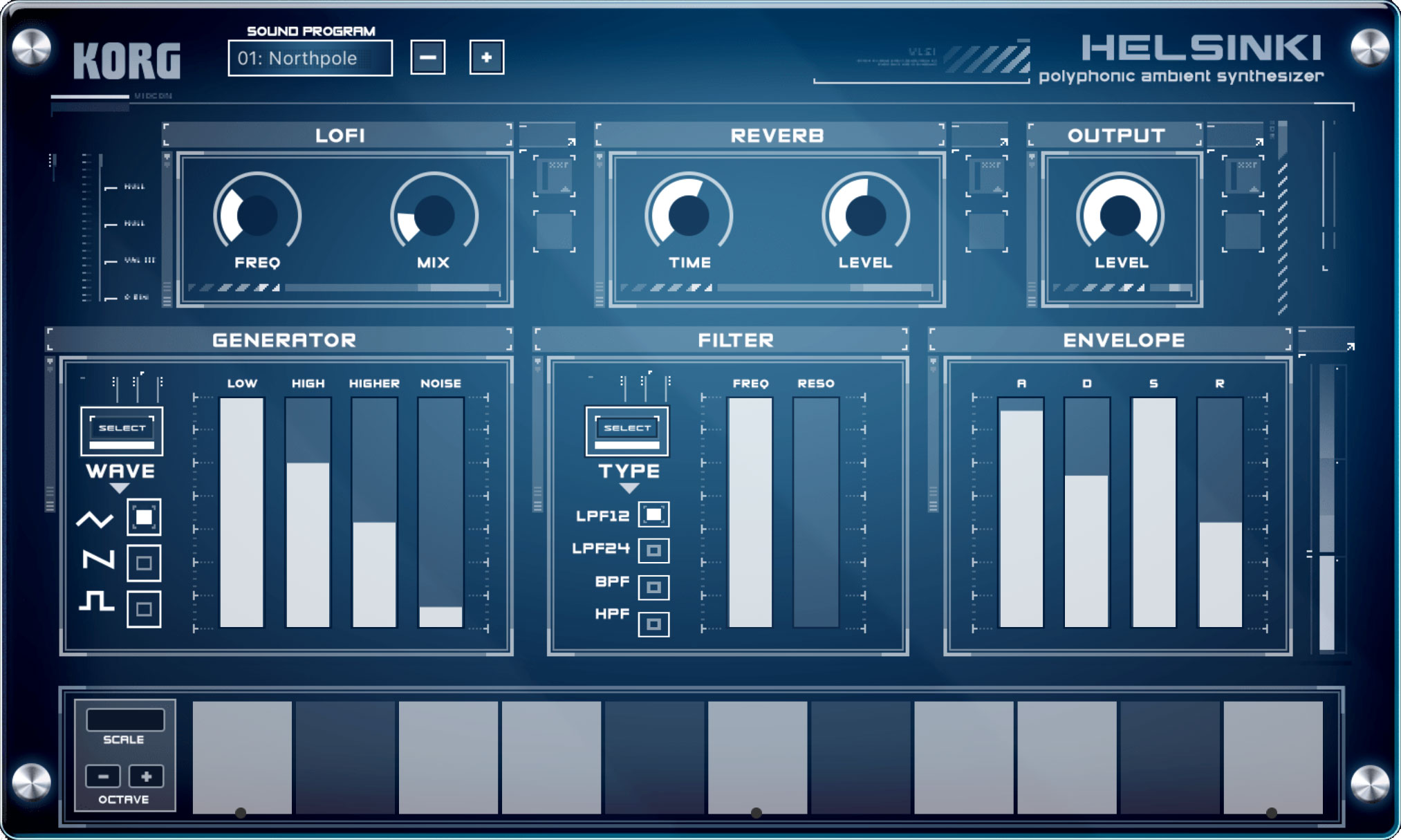Open the SCALE display selector

pyautogui.click(x=125, y=720)
